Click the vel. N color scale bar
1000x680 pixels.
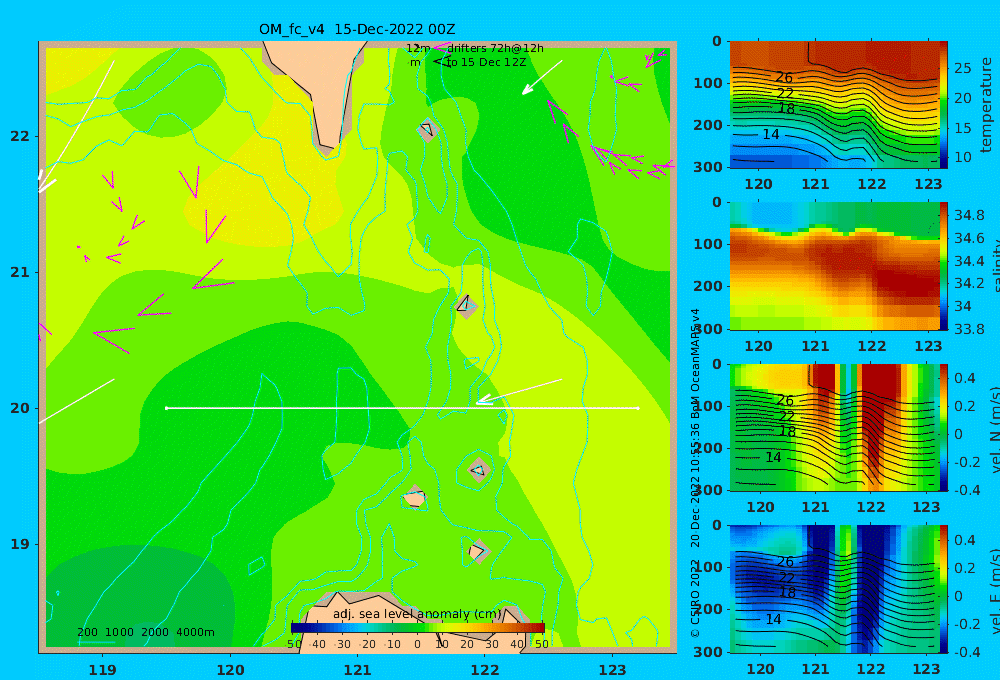pyautogui.click(x=944, y=427)
